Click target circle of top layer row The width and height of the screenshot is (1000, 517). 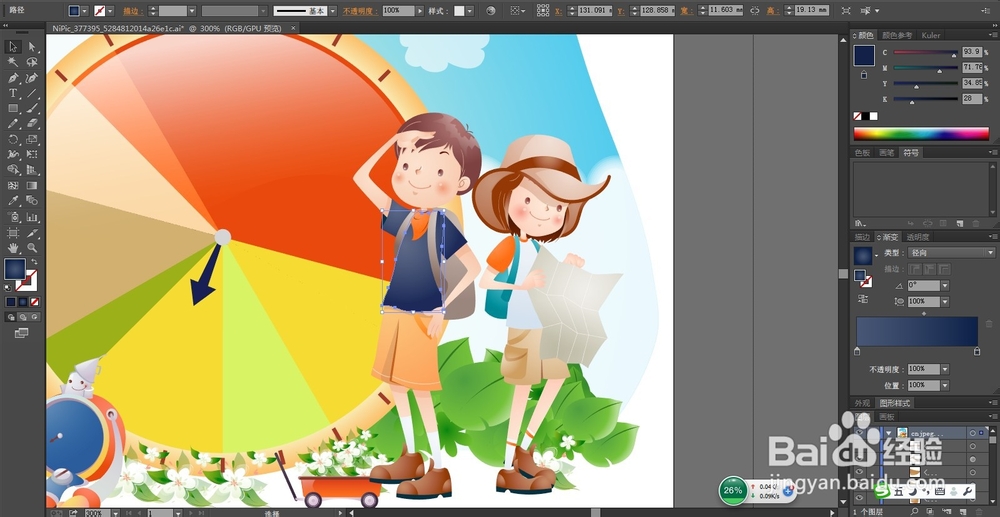click(x=973, y=433)
